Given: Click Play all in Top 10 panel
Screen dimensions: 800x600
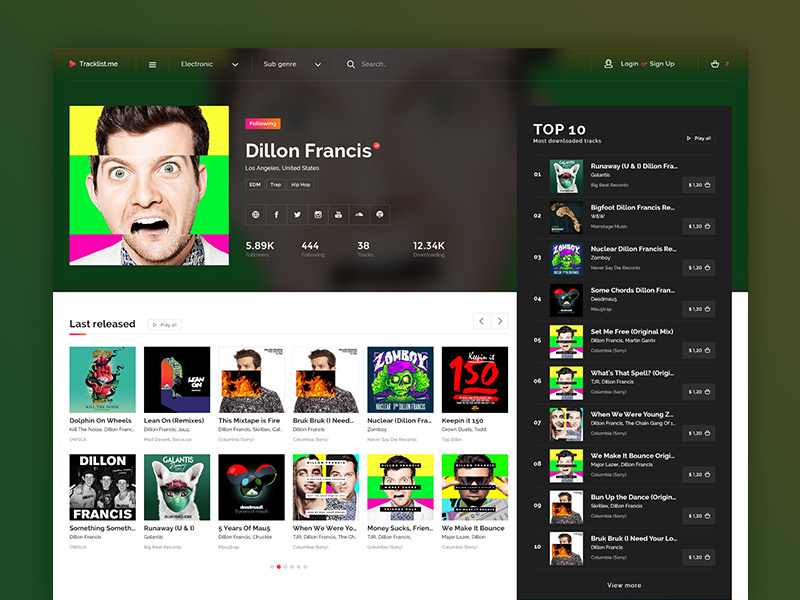Looking at the screenshot, I should 698,138.
